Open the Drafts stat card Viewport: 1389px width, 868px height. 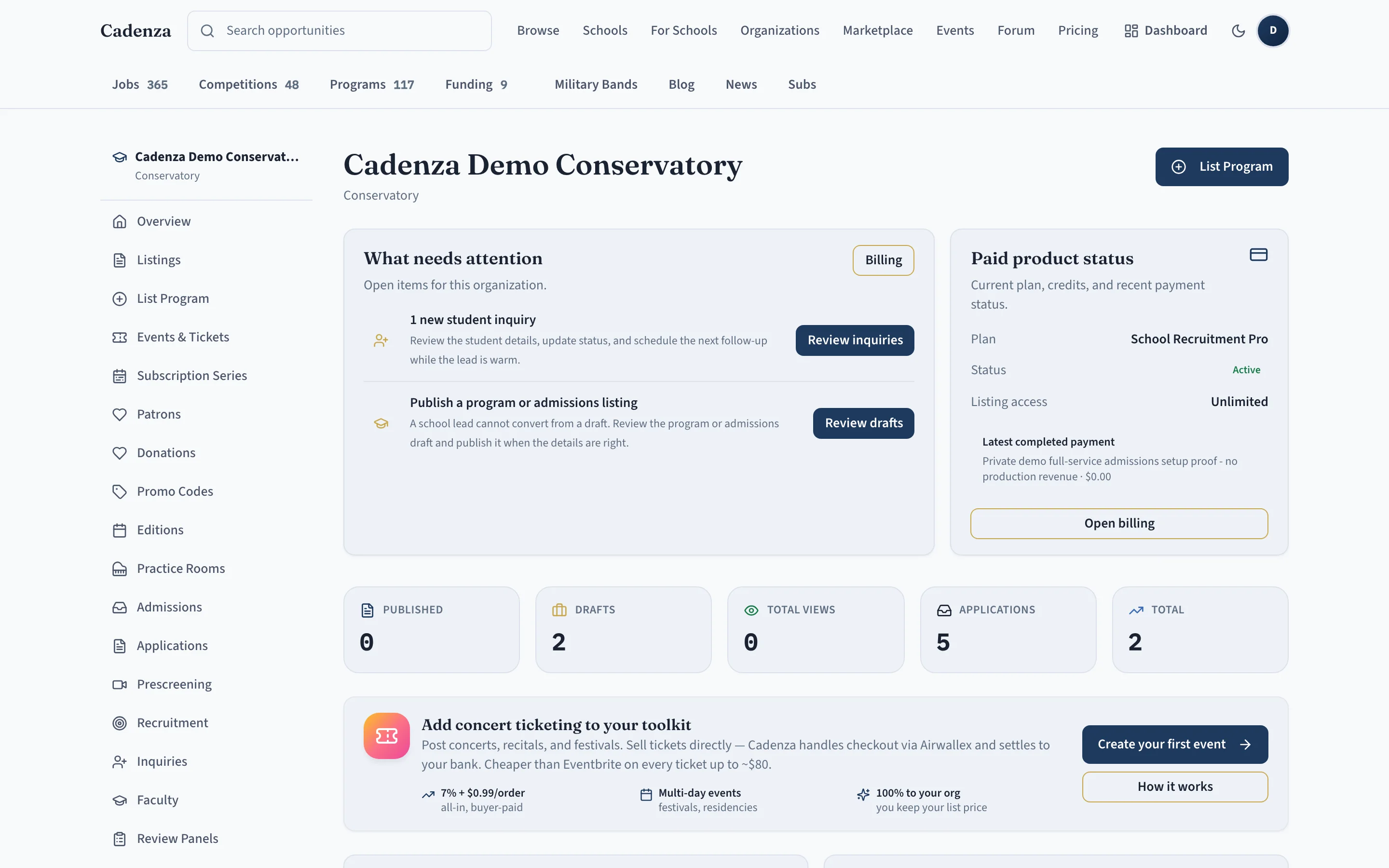coord(623,630)
